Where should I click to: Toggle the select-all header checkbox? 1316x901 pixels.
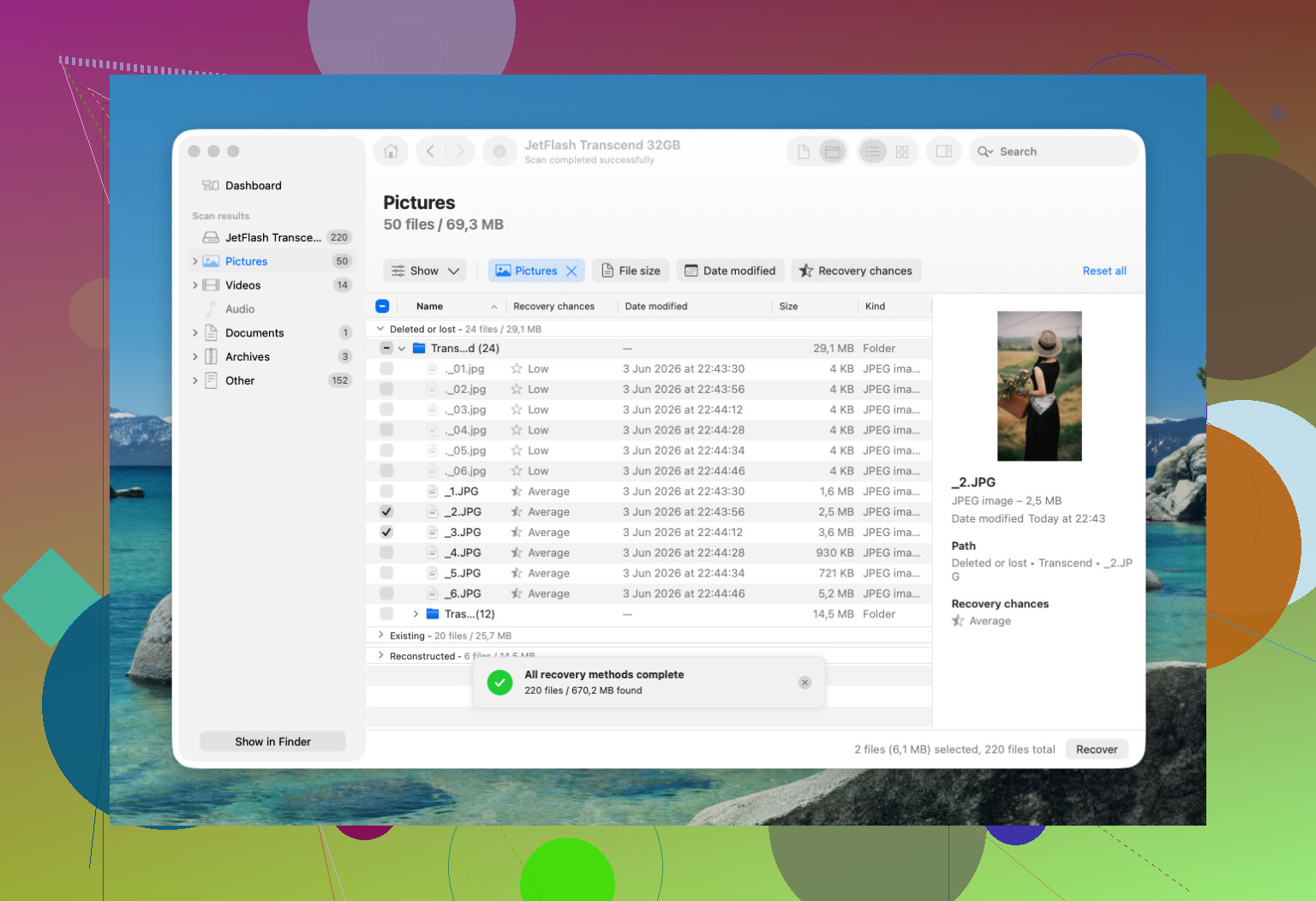coord(383,307)
